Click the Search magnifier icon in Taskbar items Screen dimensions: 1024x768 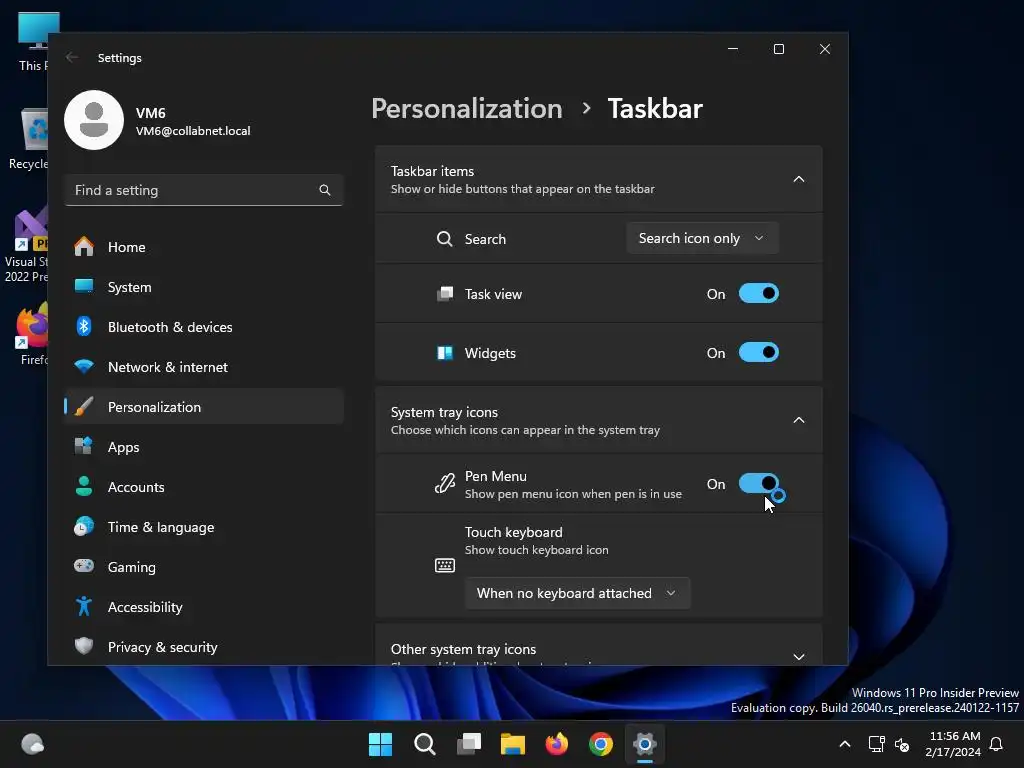(444, 239)
